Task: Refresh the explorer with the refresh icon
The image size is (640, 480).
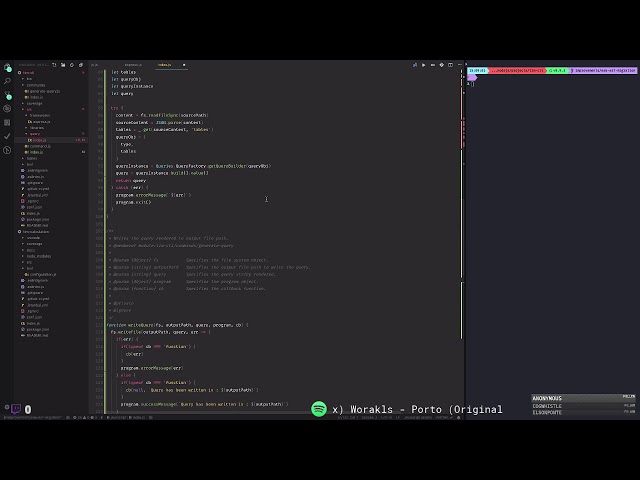Action: click(72, 65)
